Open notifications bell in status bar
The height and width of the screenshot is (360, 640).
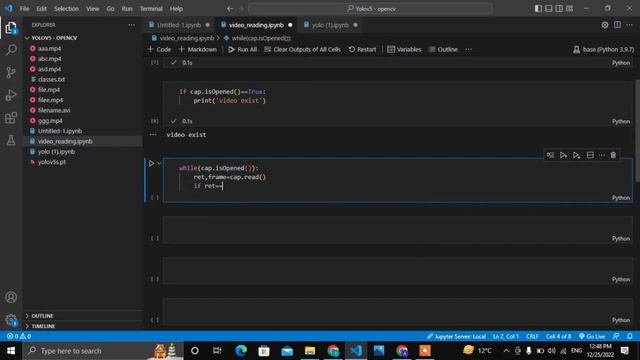tap(630, 336)
